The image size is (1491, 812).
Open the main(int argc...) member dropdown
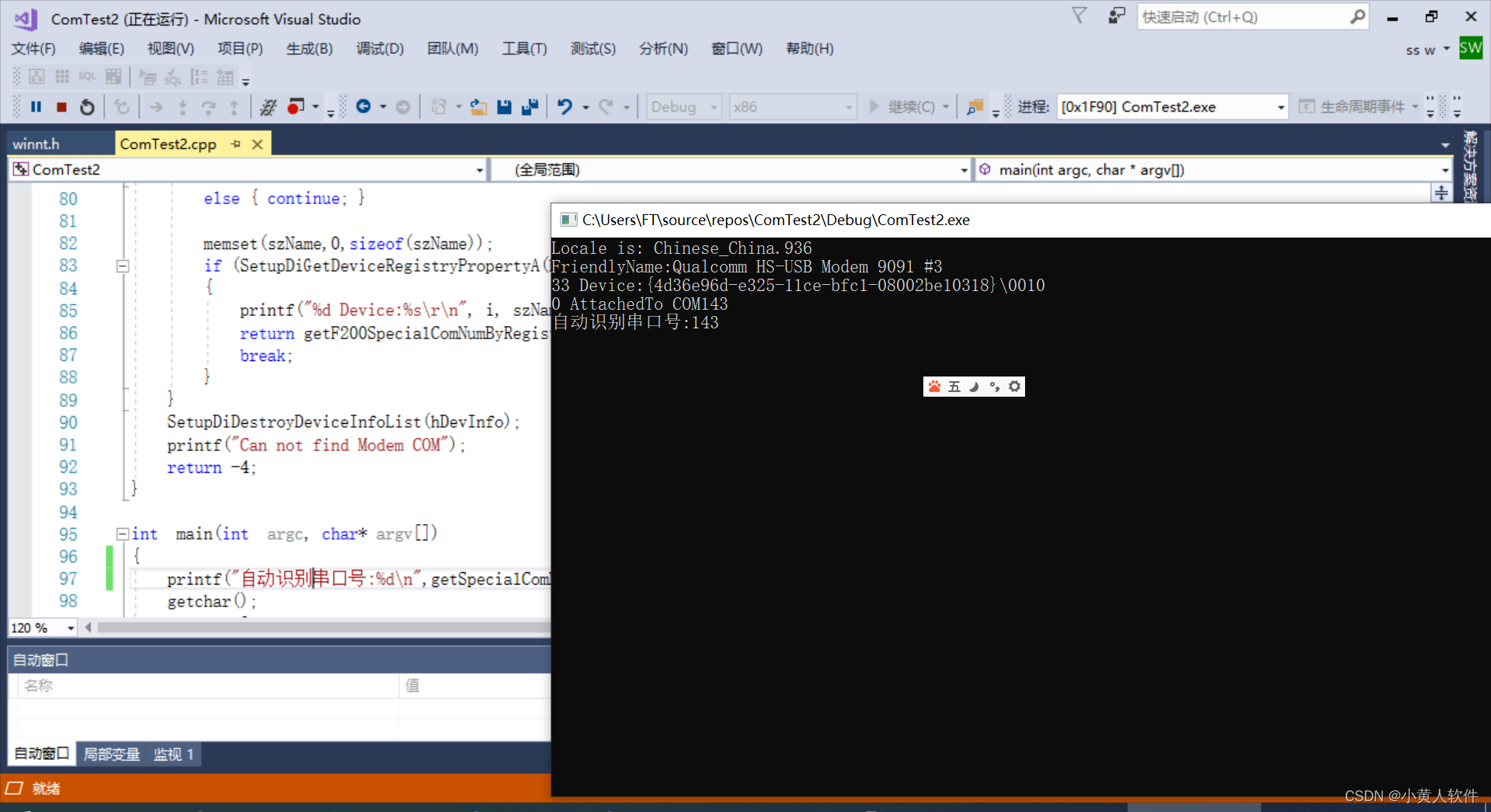tap(1444, 170)
